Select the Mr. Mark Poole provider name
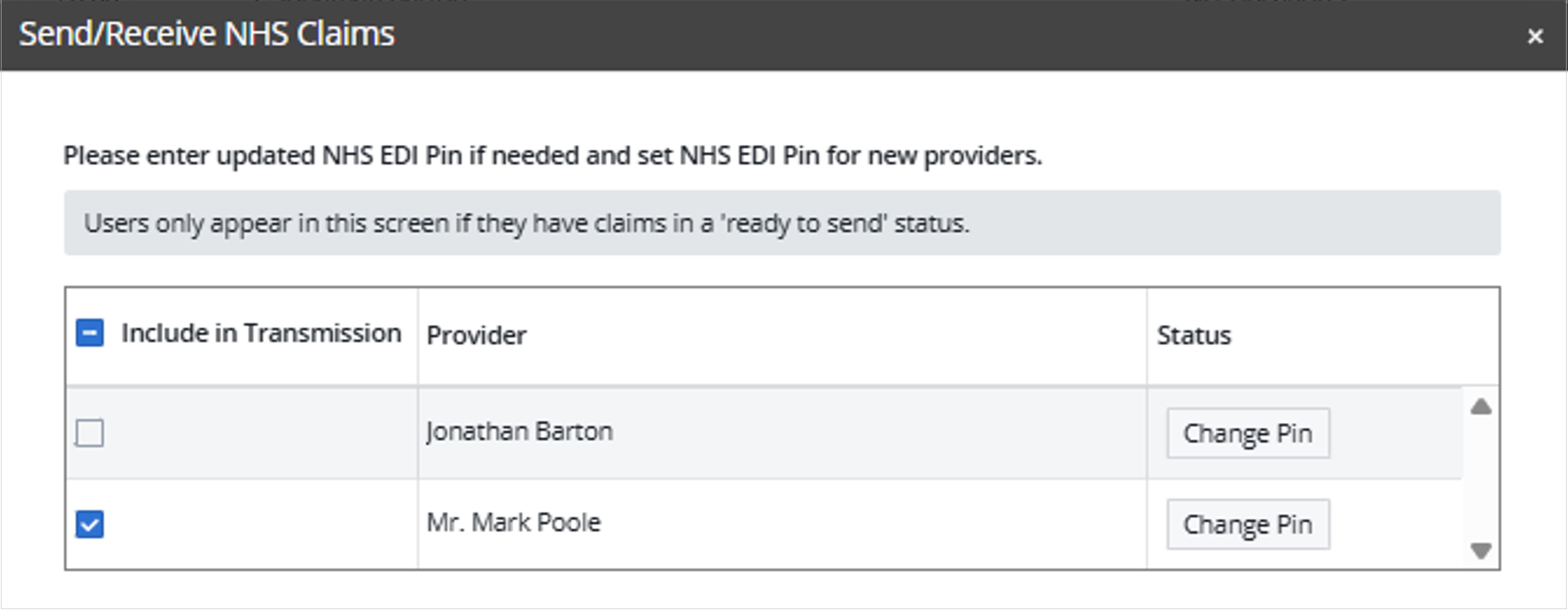The height and width of the screenshot is (610, 1568). click(514, 523)
